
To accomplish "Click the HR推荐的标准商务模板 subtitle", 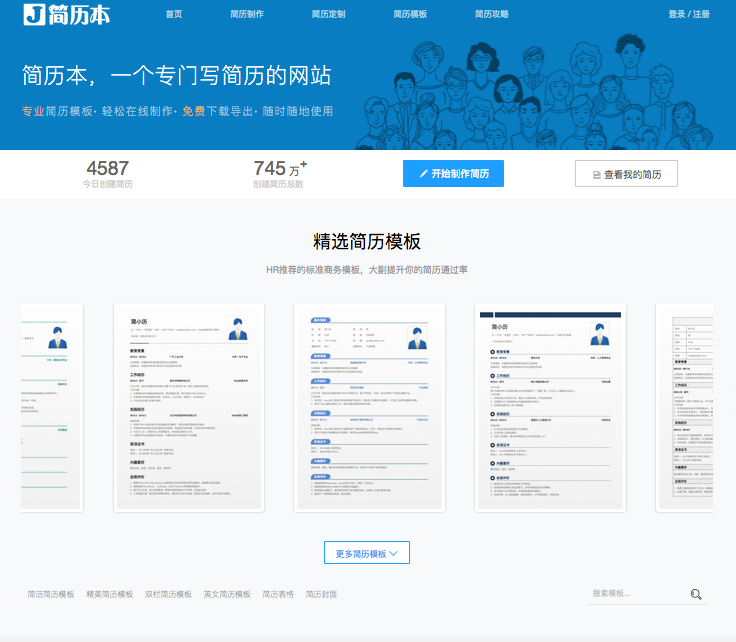I will [367, 270].
